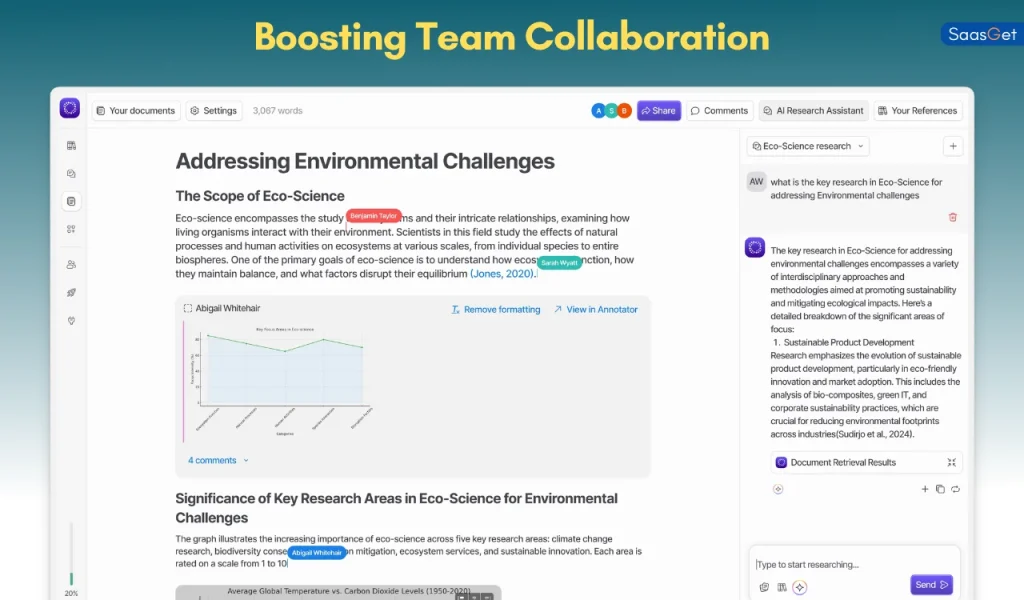
Task: Copy the AI response using the copy icon
Action: point(940,489)
